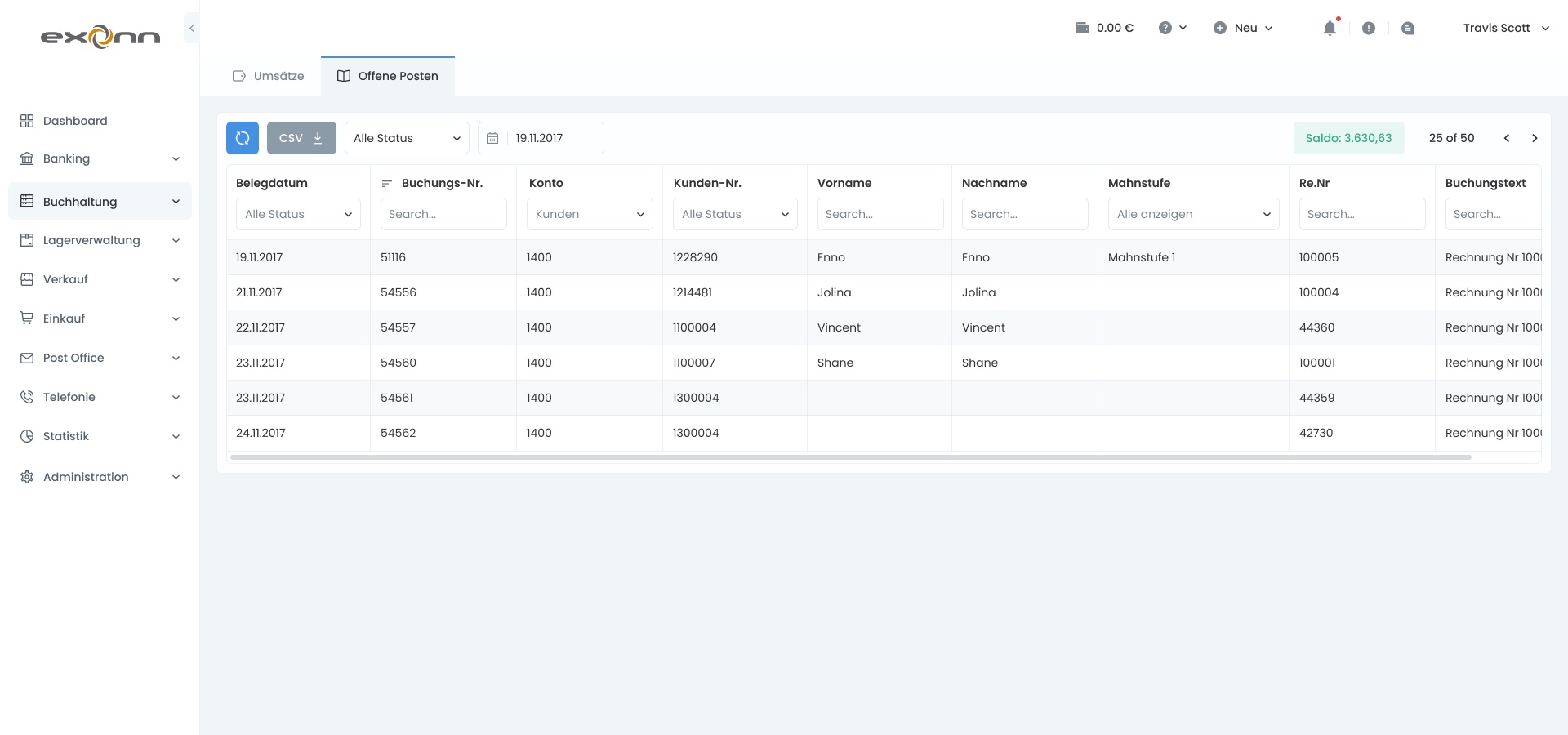
Task: Collapse the sidebar with the arrow
Action: click(191, 28)
